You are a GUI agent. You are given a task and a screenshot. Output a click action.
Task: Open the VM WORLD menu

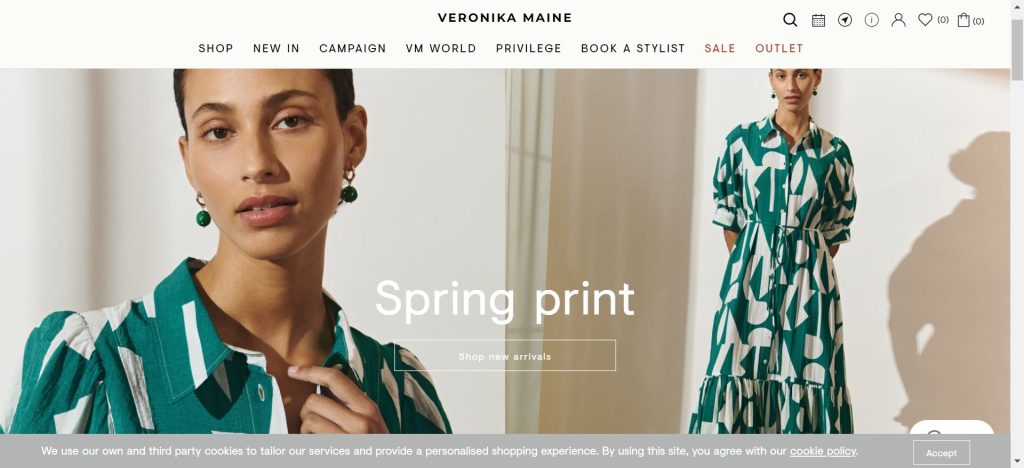click(441, 48)
